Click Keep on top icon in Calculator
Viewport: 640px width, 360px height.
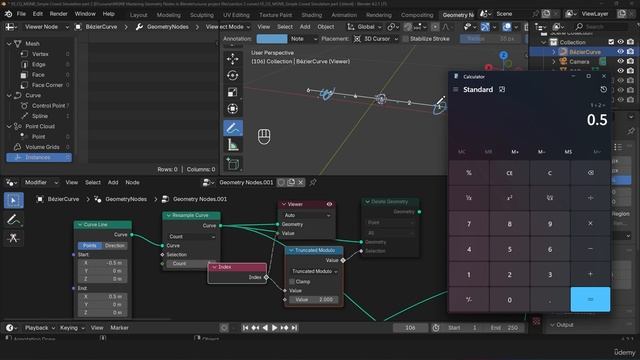[502, 89]
